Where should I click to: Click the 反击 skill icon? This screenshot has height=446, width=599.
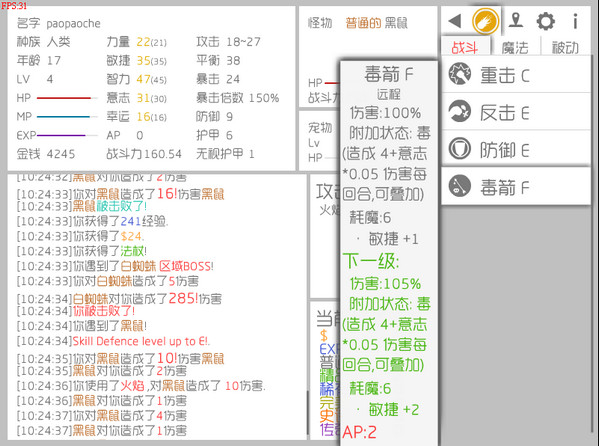460,111
